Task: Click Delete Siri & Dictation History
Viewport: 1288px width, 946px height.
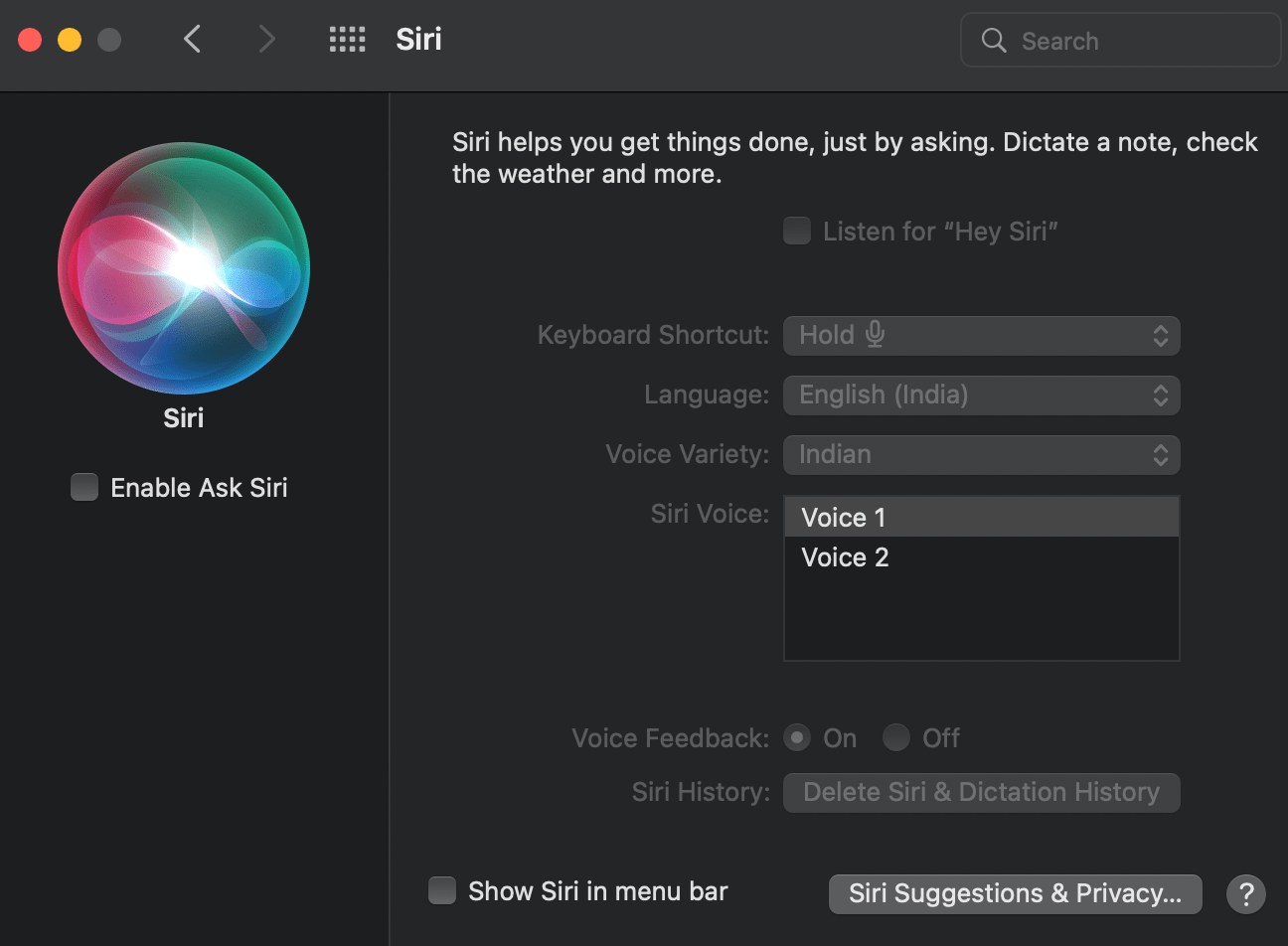Action: click(x=982, y=792)
